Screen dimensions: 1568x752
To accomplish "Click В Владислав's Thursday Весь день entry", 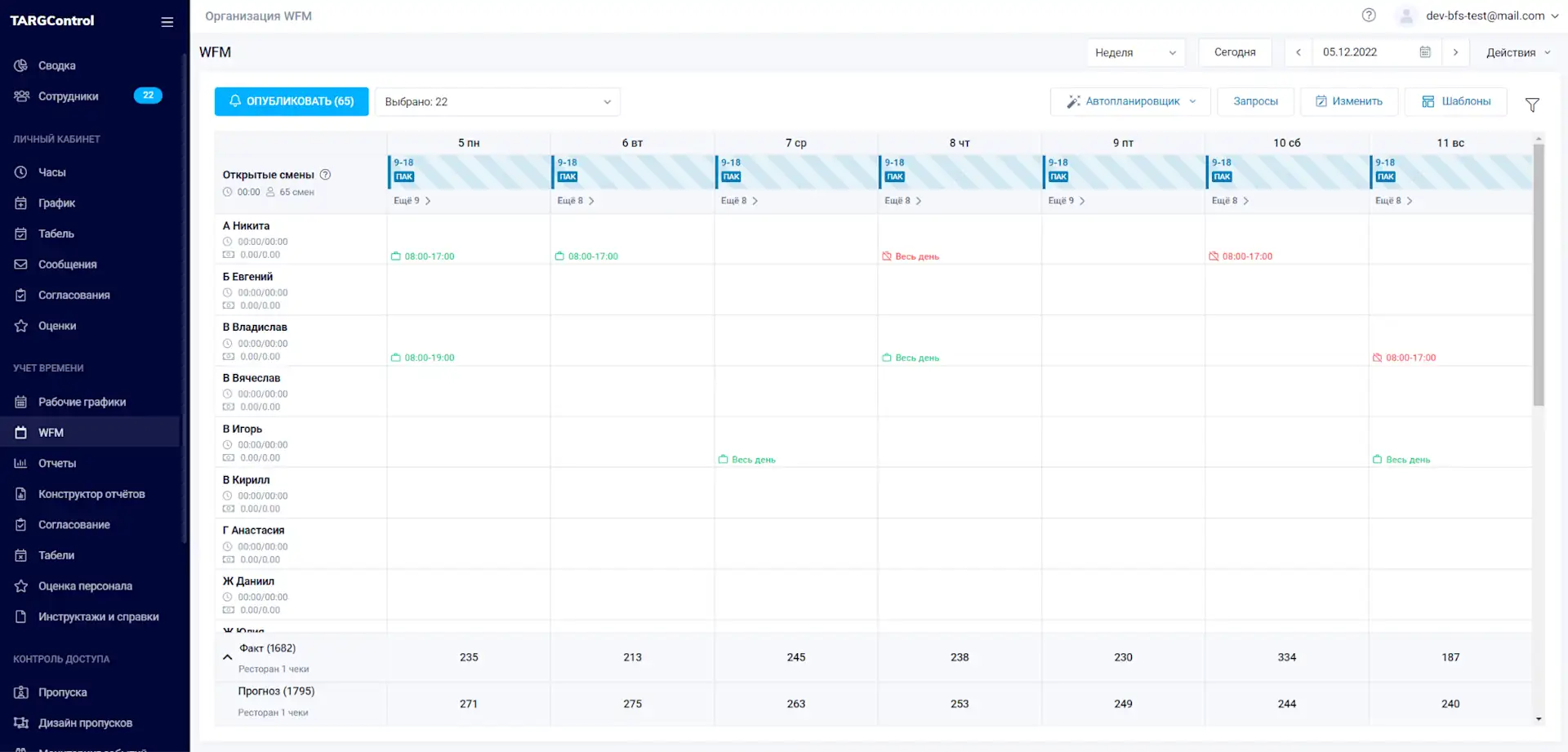I will 911,358.
